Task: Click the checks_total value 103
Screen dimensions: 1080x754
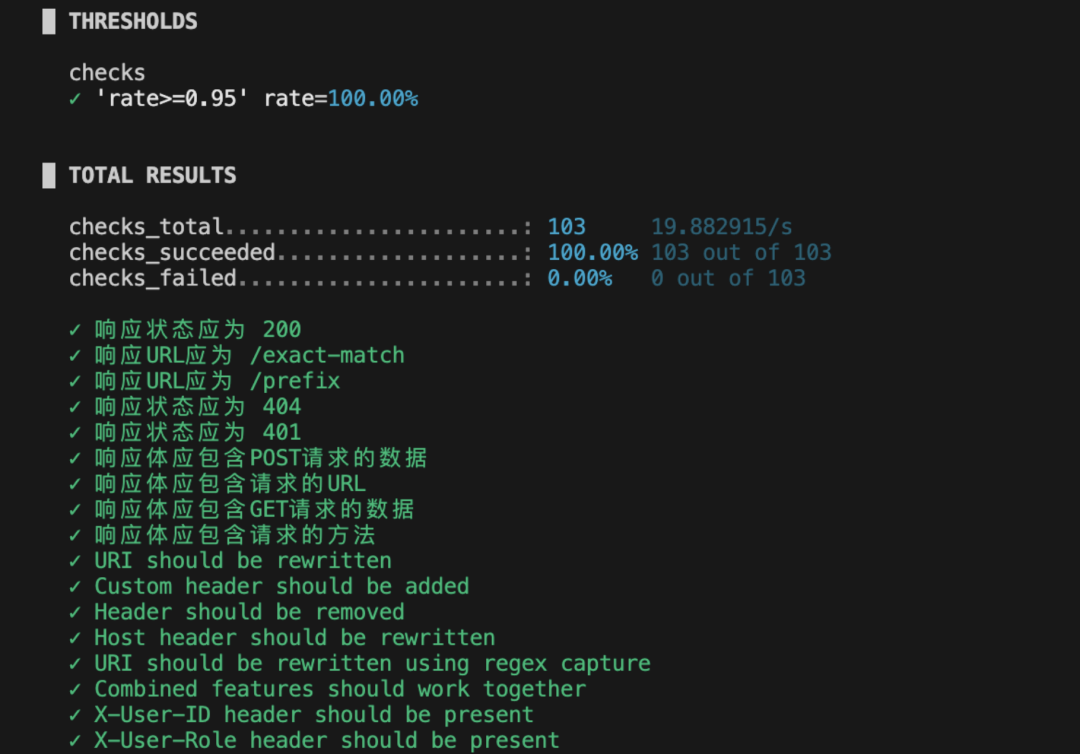Action: click(566, 227)
